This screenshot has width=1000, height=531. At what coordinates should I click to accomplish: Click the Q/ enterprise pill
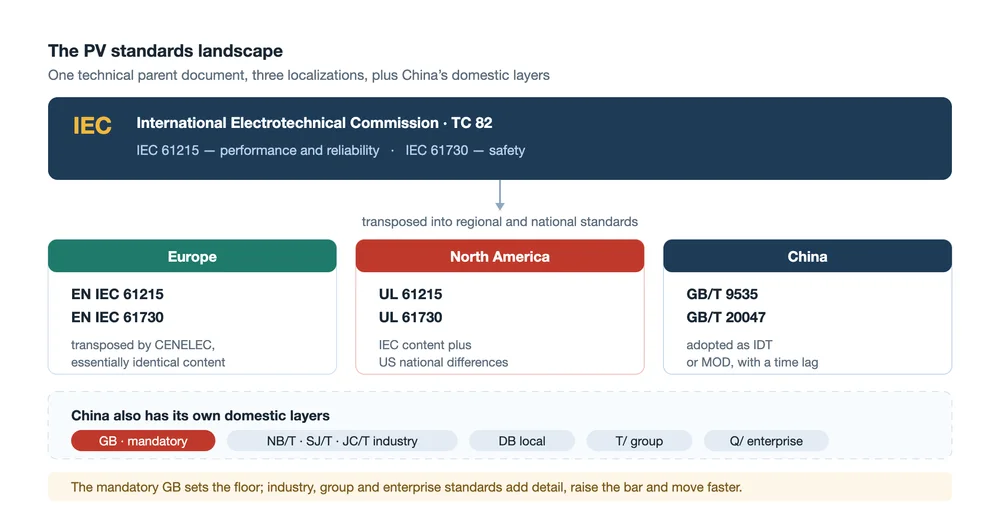point(766,440)
